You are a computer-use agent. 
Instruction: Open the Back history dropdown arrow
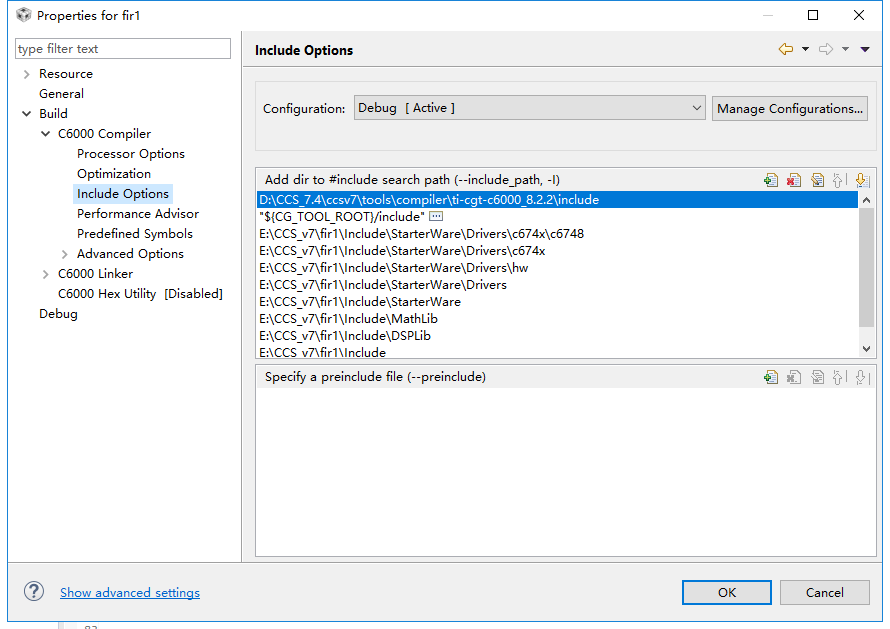click(805, 49)
